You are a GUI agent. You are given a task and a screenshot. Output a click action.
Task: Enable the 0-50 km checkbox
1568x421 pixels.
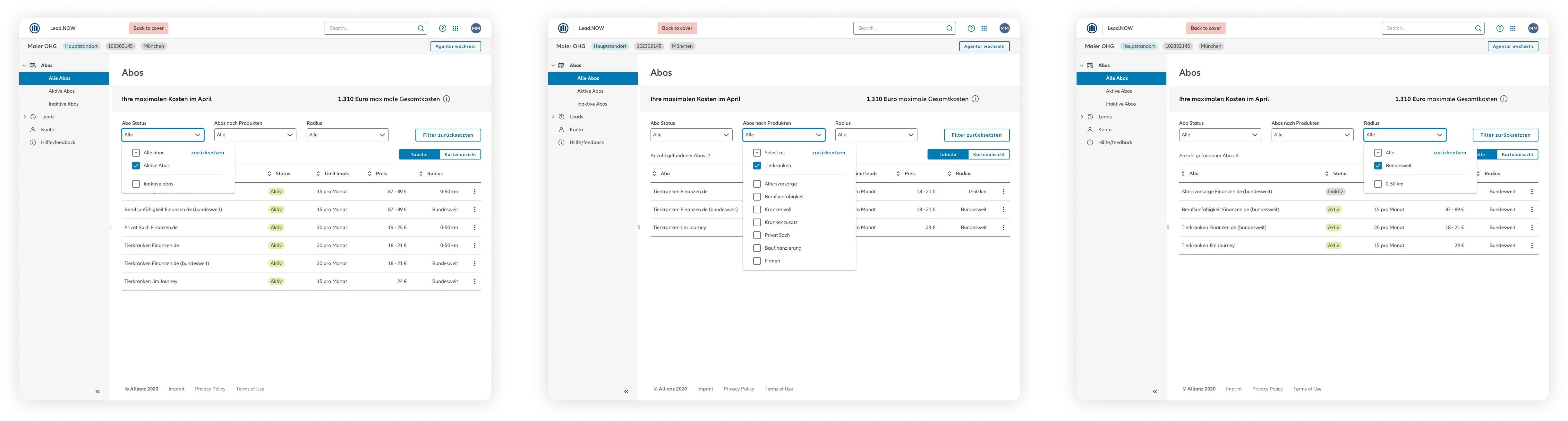[x=1378, y=184]
